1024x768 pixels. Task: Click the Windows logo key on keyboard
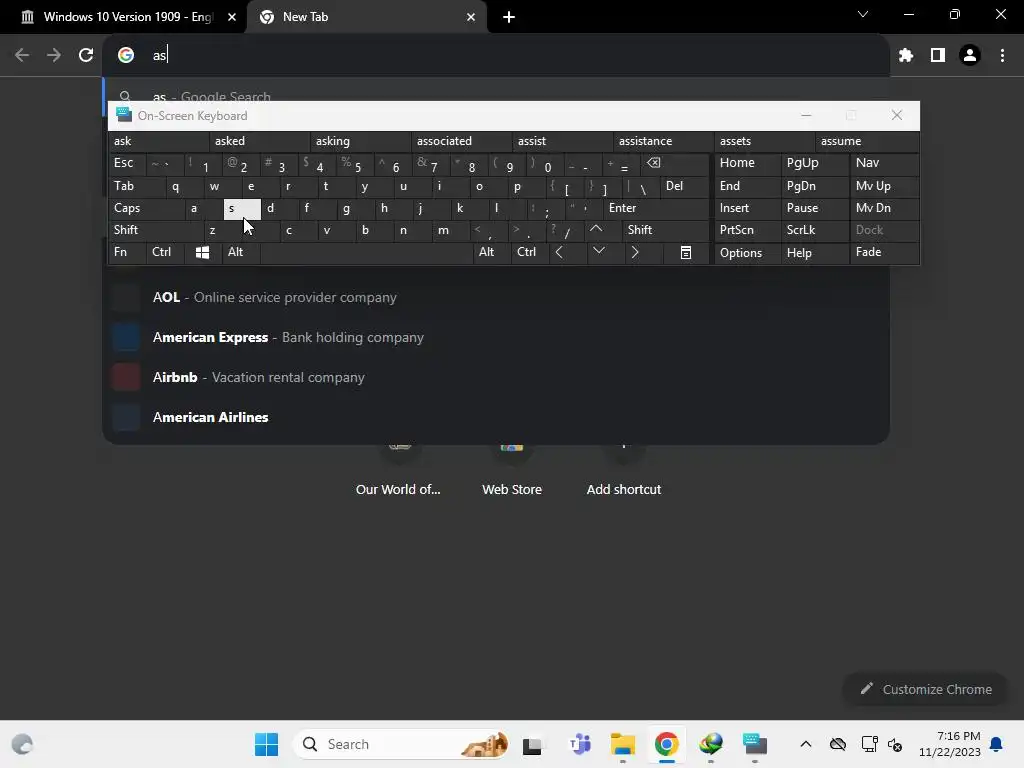click(202, 253)
